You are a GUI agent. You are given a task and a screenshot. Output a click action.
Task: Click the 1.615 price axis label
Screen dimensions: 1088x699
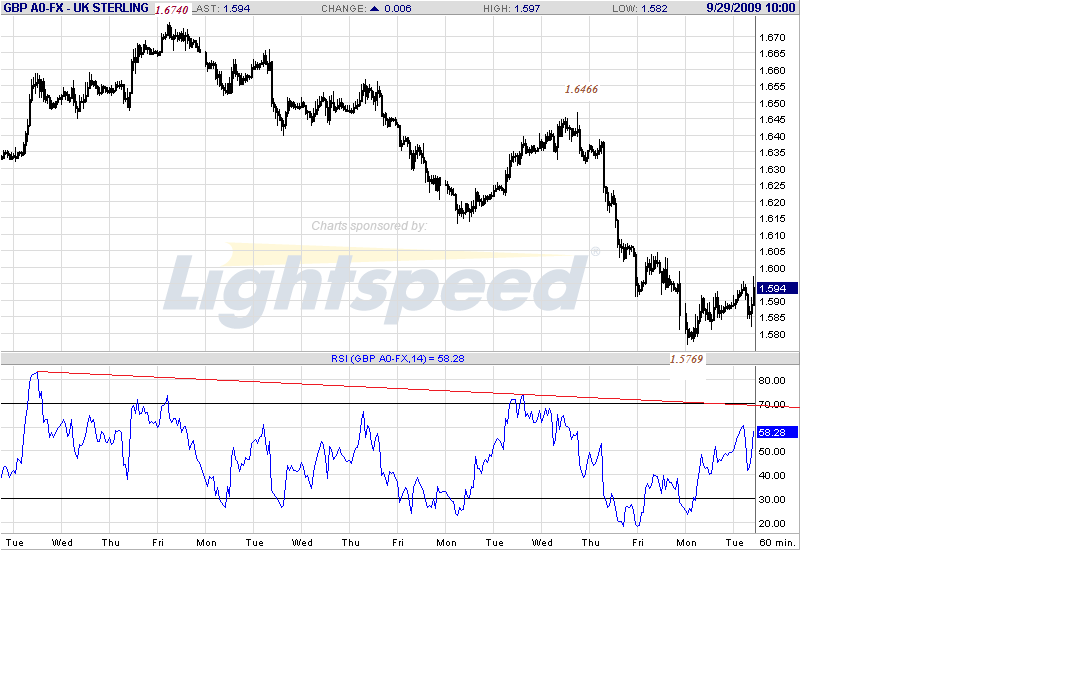tap(772, 219)
